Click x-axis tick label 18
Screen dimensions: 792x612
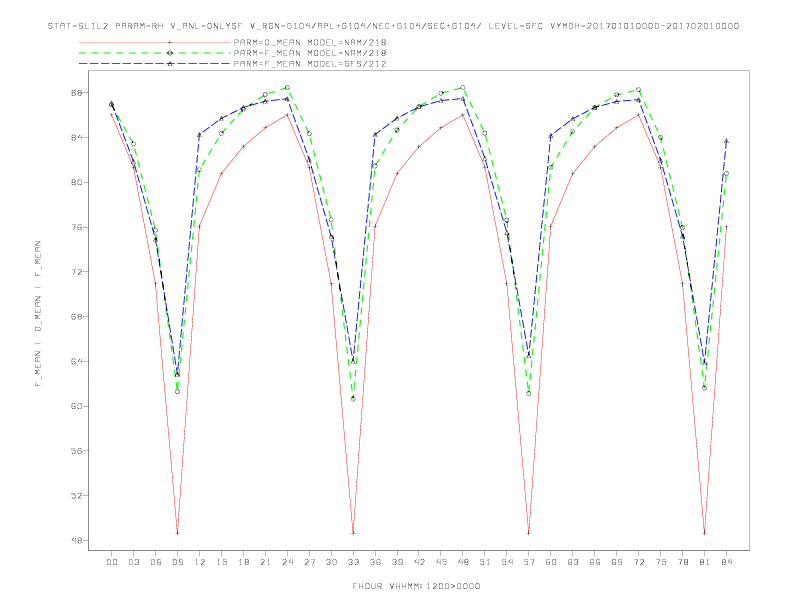(x=243, y=562)
